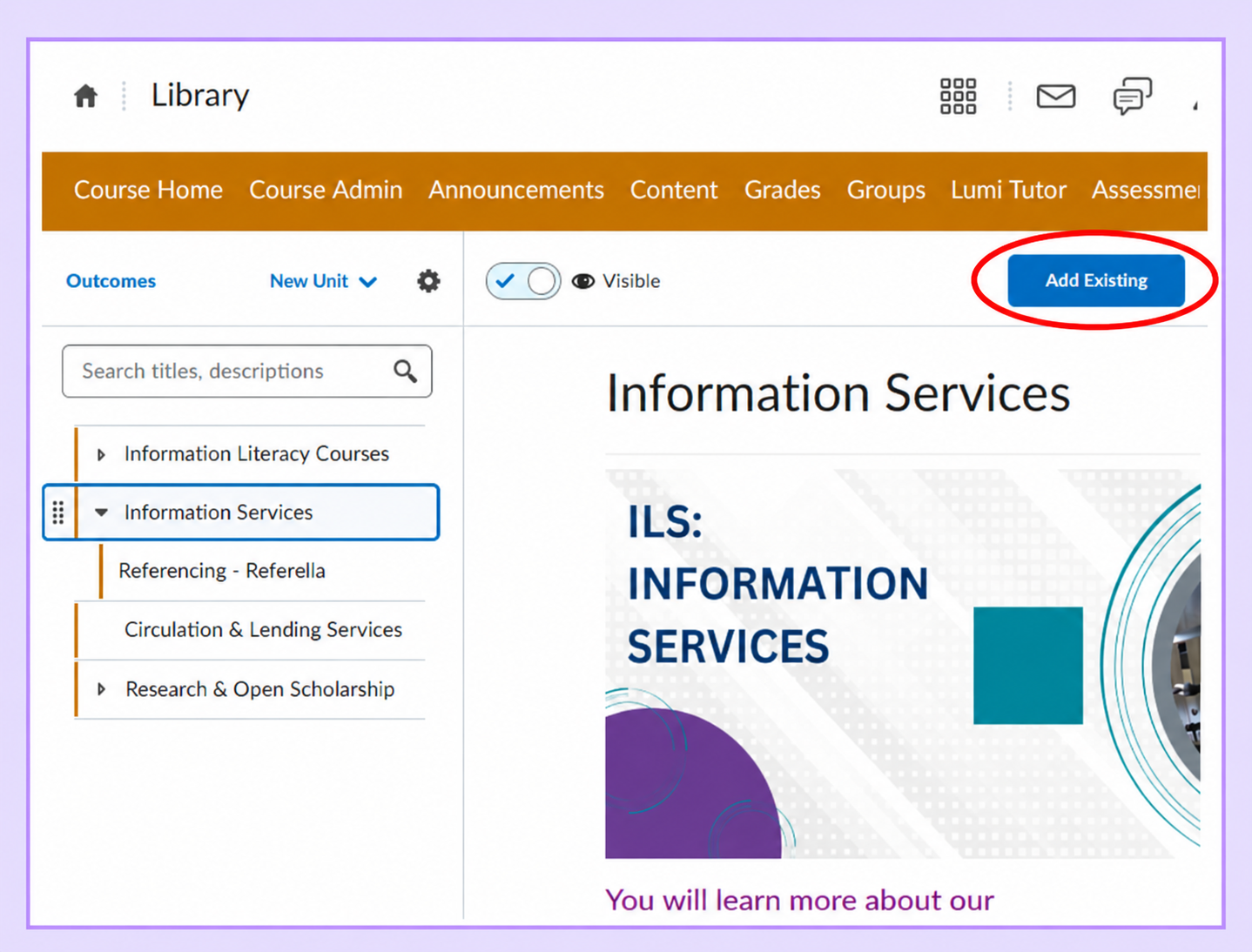Select Referencing - Referella topic

pos(222,571)
